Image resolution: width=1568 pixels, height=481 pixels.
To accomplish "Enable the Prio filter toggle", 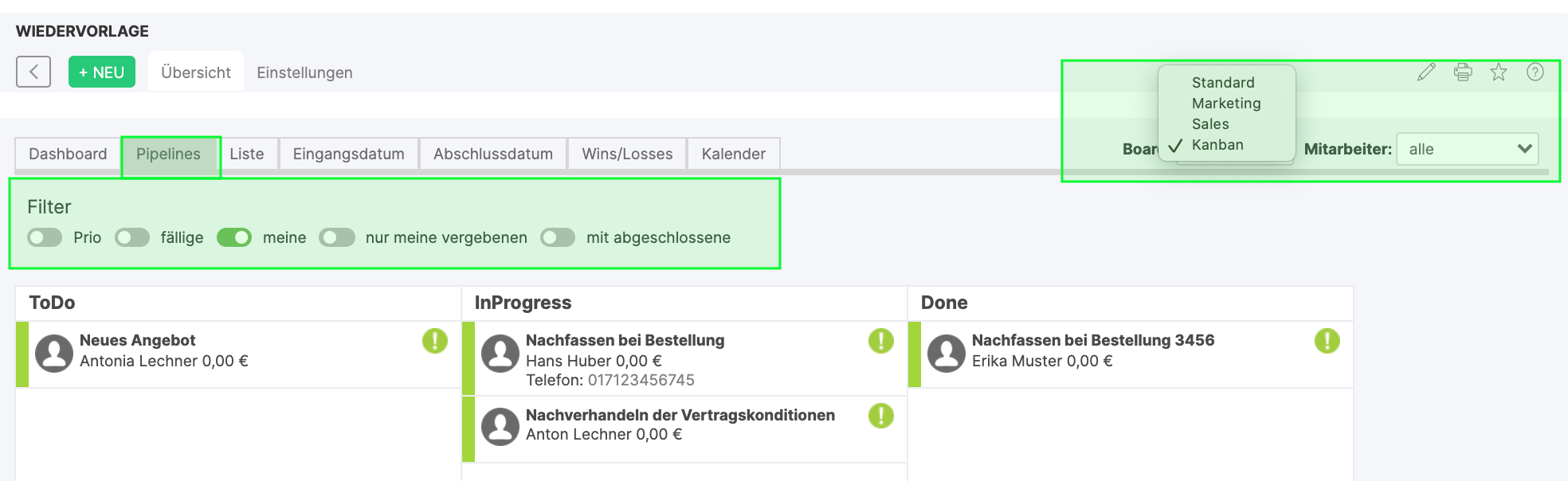I will click(45, 237).
